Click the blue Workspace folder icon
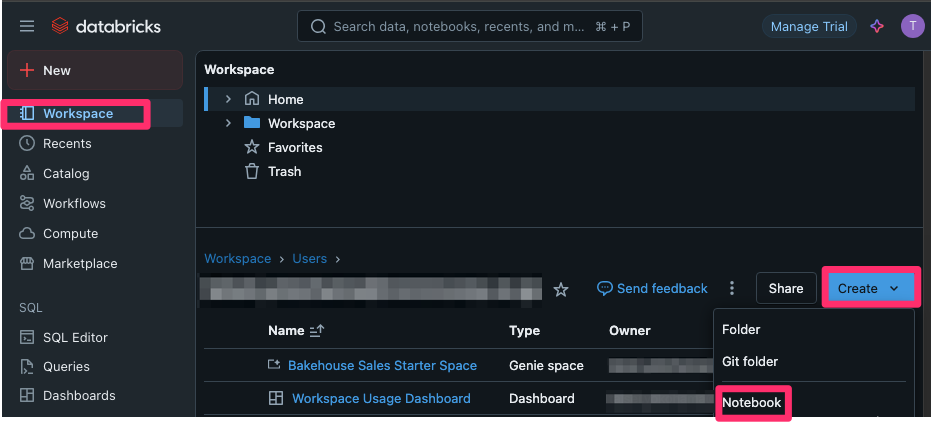The image size is (931, 422). pos(252,123)
